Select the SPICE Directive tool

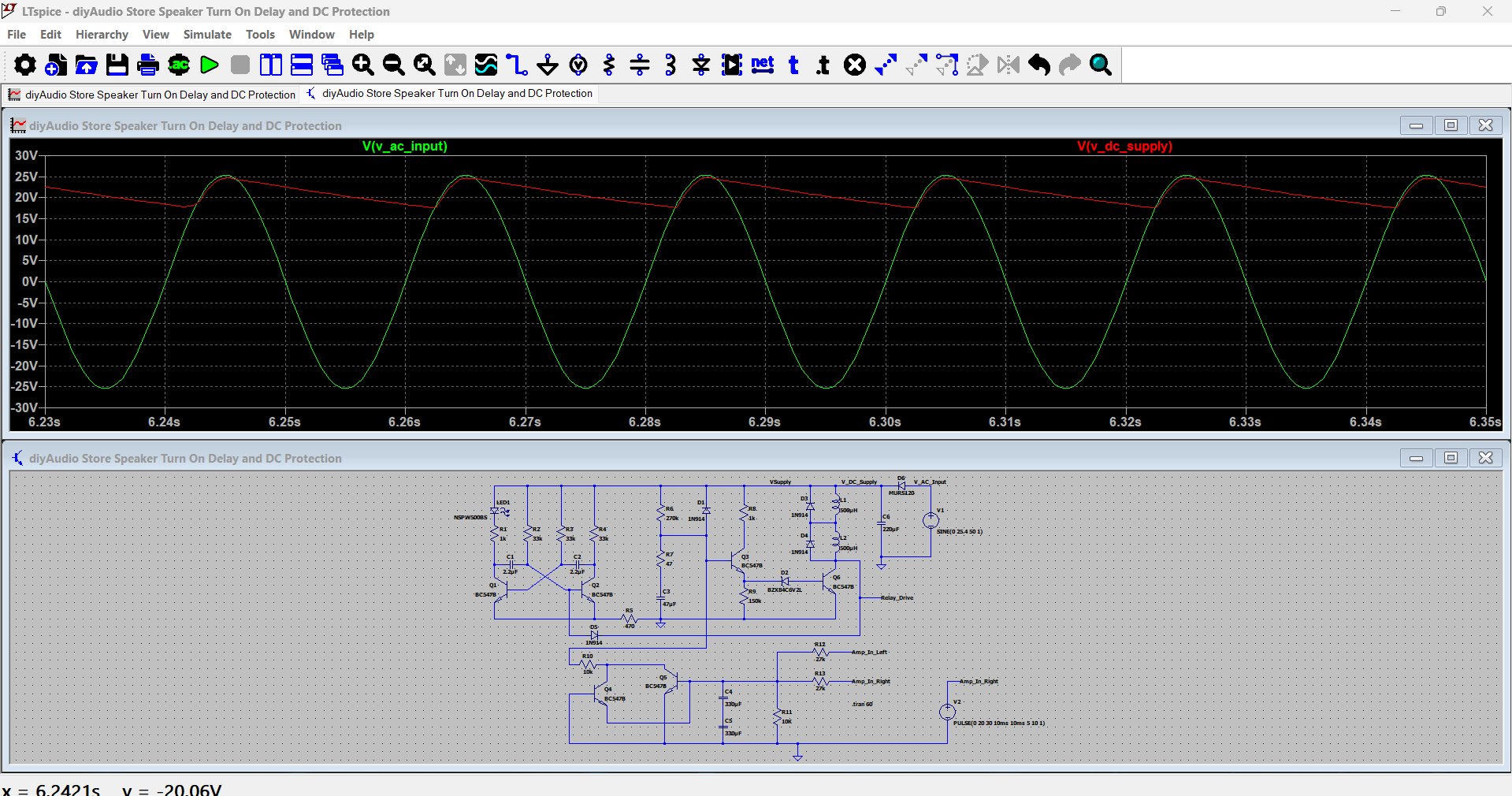823,65
